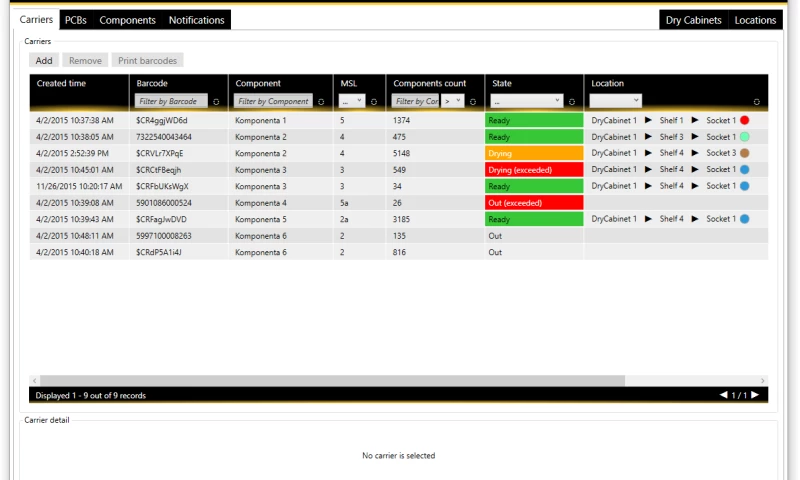Open the Location filter dropdown
This screenshot has width=800, height=480.
point(615,101)
